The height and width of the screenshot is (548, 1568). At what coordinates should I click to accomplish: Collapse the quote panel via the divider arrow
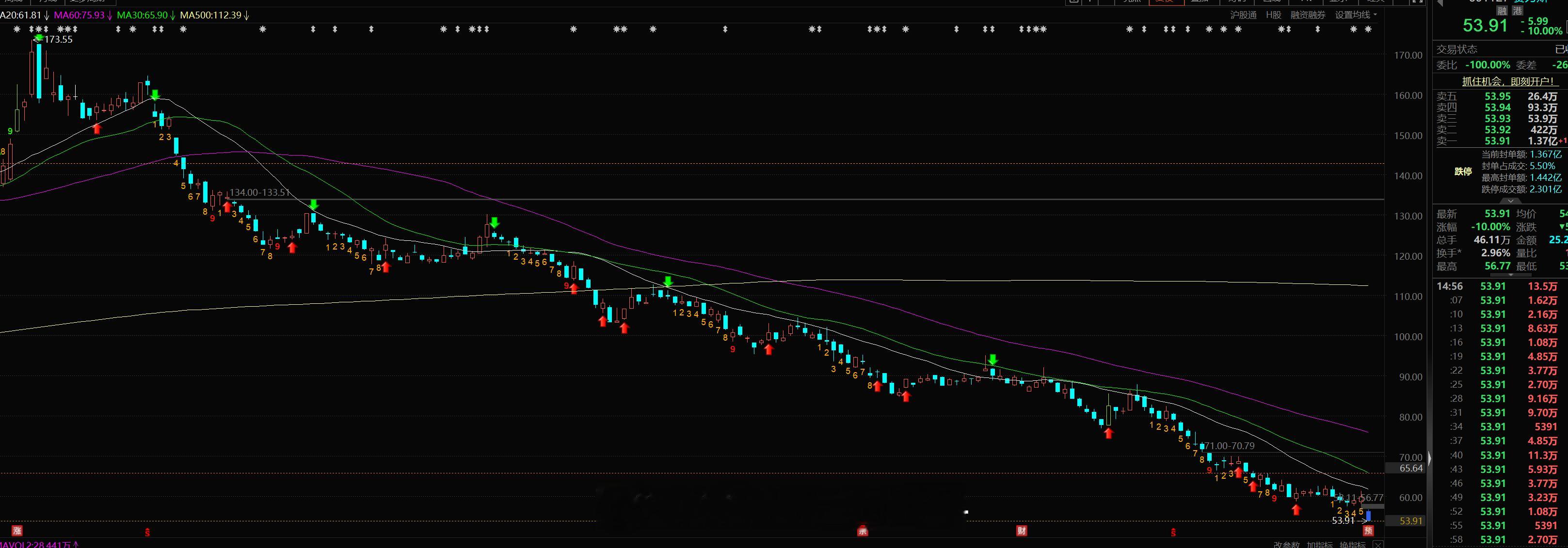point(1429,458)
